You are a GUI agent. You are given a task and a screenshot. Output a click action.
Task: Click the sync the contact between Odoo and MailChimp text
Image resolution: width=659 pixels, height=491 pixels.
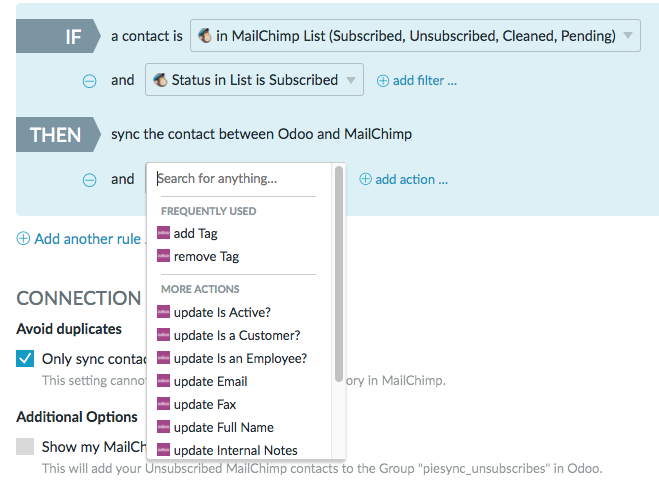tap(261, 134)
